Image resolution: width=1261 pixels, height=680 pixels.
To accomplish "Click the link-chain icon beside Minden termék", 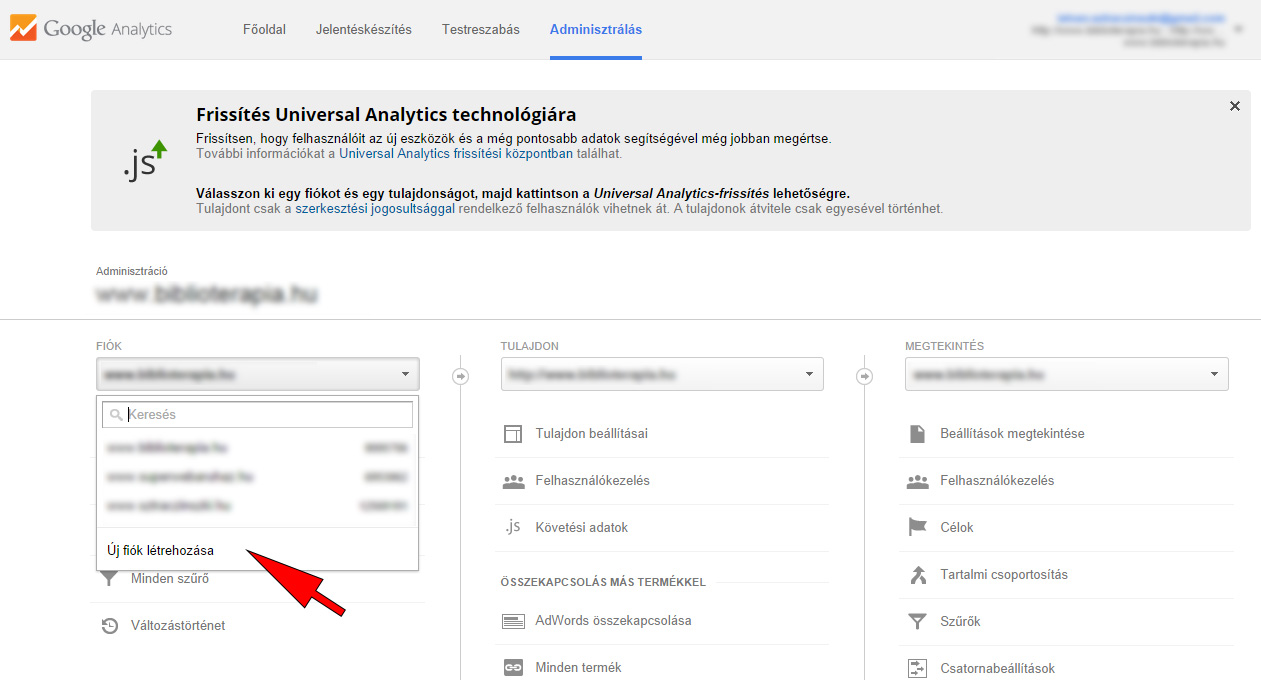I will click(513, 668).
